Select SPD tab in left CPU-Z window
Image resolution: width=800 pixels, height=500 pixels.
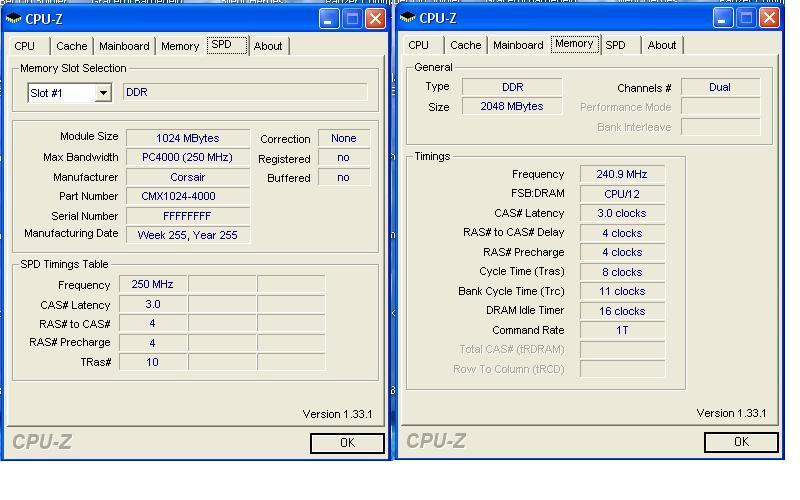click(x=227, y=45)
